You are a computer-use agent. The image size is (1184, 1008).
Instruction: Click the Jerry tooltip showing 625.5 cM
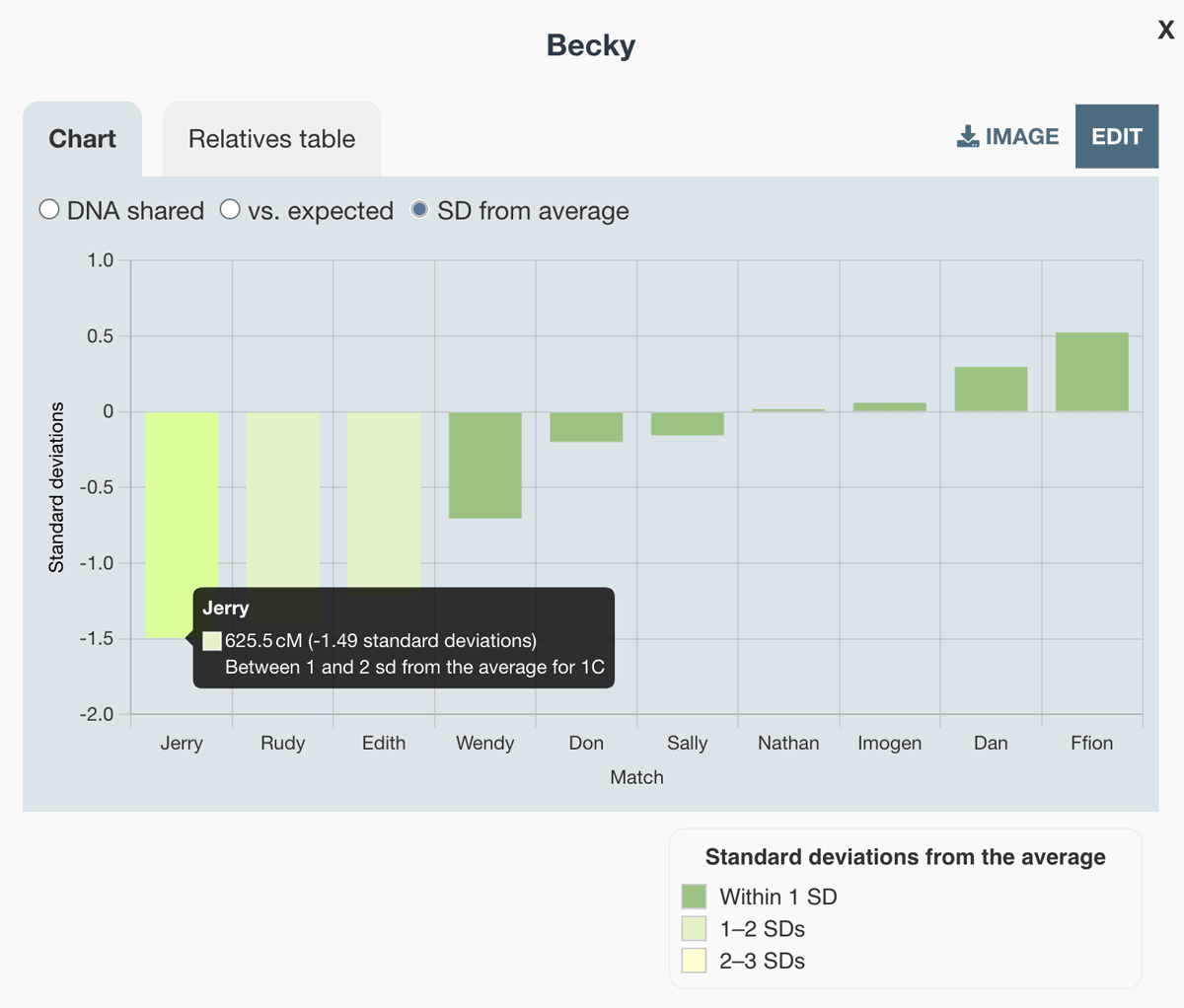pyautogui.click(x=403, y=639)
